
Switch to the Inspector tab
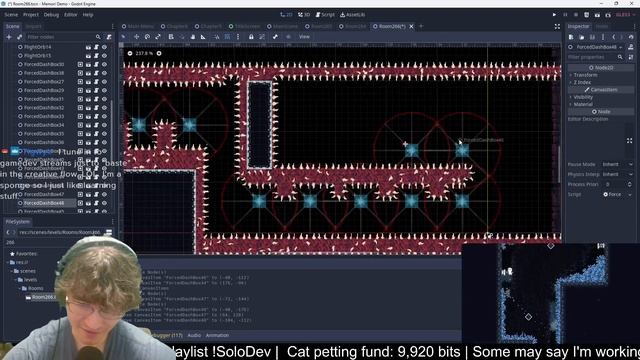[579, 27]
